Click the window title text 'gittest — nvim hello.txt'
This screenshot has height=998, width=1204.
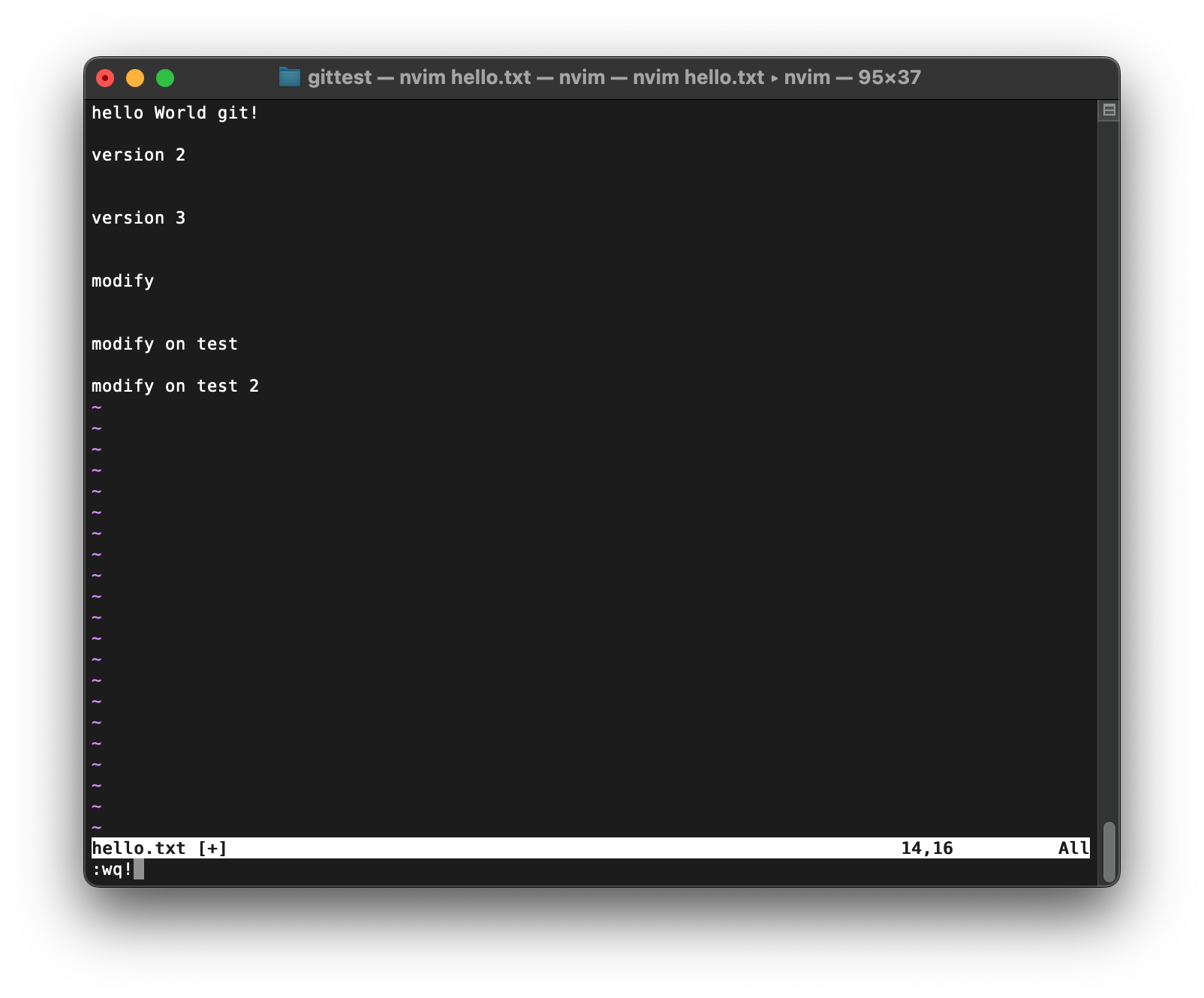coord(419,77)
